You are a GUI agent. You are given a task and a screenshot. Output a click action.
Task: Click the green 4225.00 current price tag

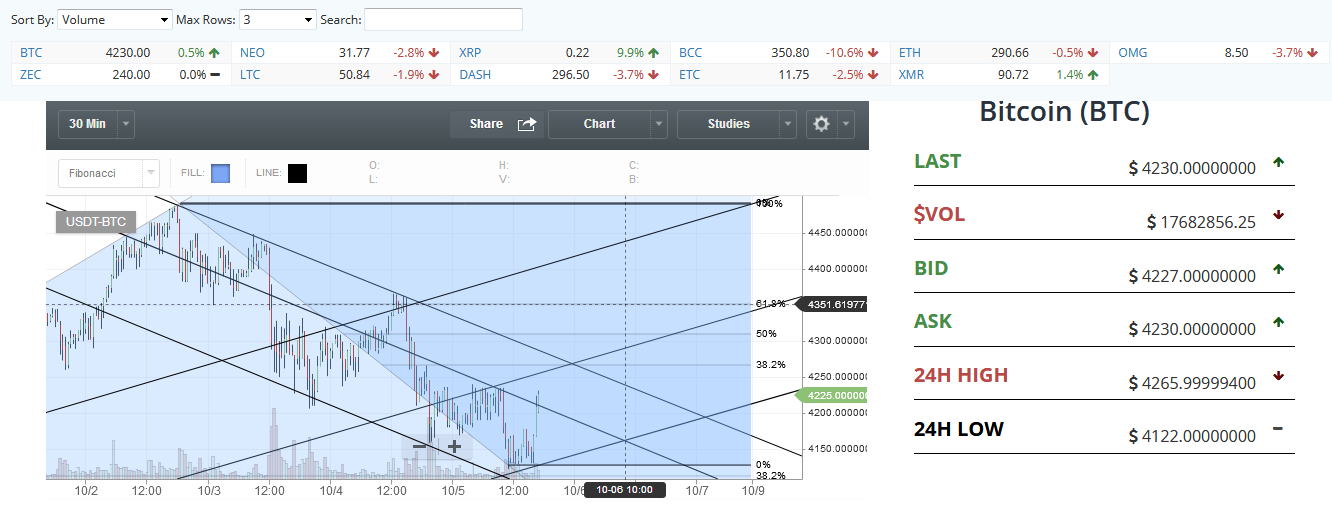(x=832, y=395)
